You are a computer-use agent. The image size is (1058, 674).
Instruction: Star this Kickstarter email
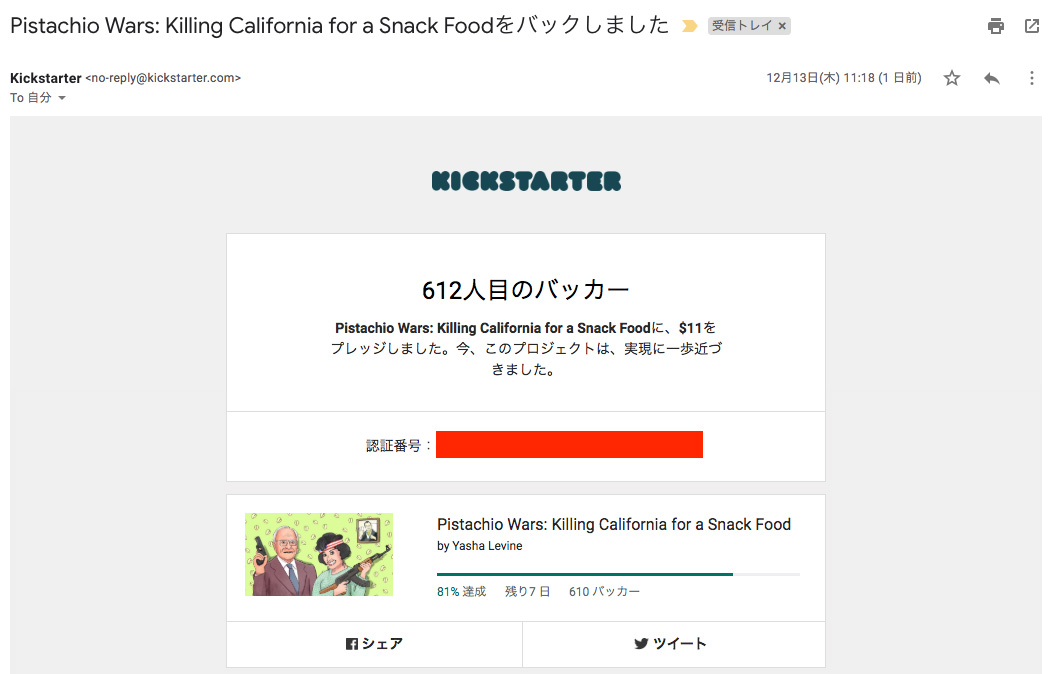952,78
